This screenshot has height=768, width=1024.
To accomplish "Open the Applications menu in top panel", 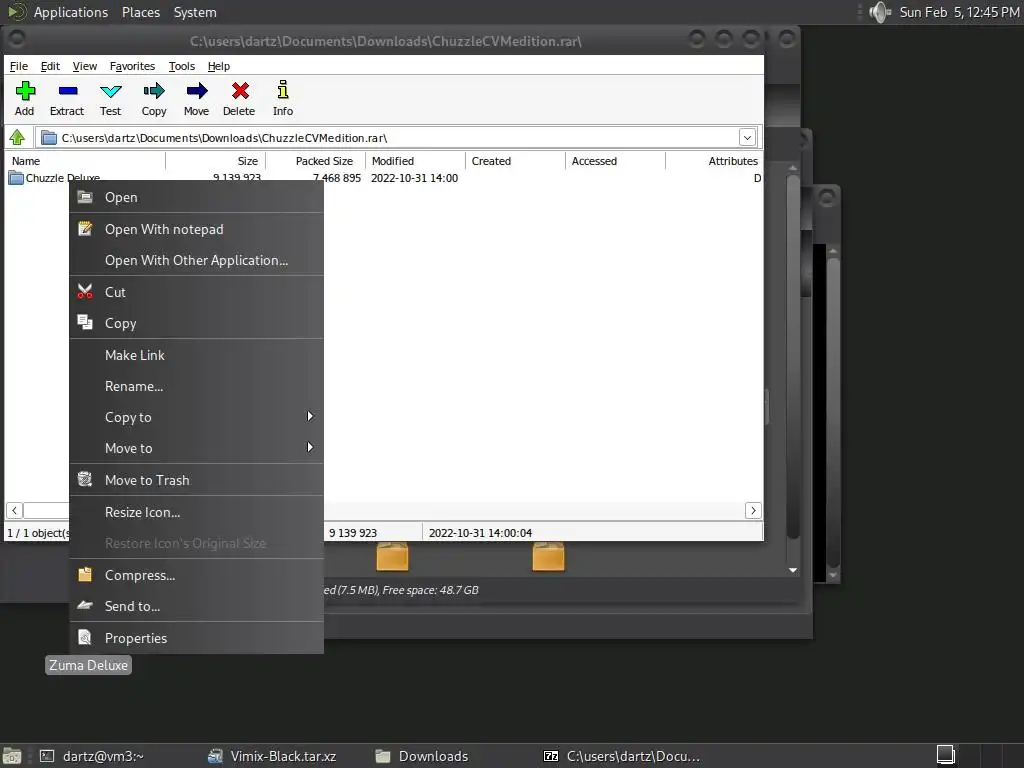I will [x=71, y=12].
